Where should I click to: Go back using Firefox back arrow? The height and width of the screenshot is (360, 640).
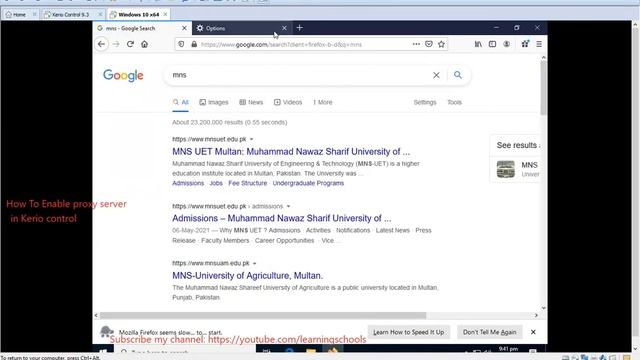pyautogui.click(x=101, y=44)
